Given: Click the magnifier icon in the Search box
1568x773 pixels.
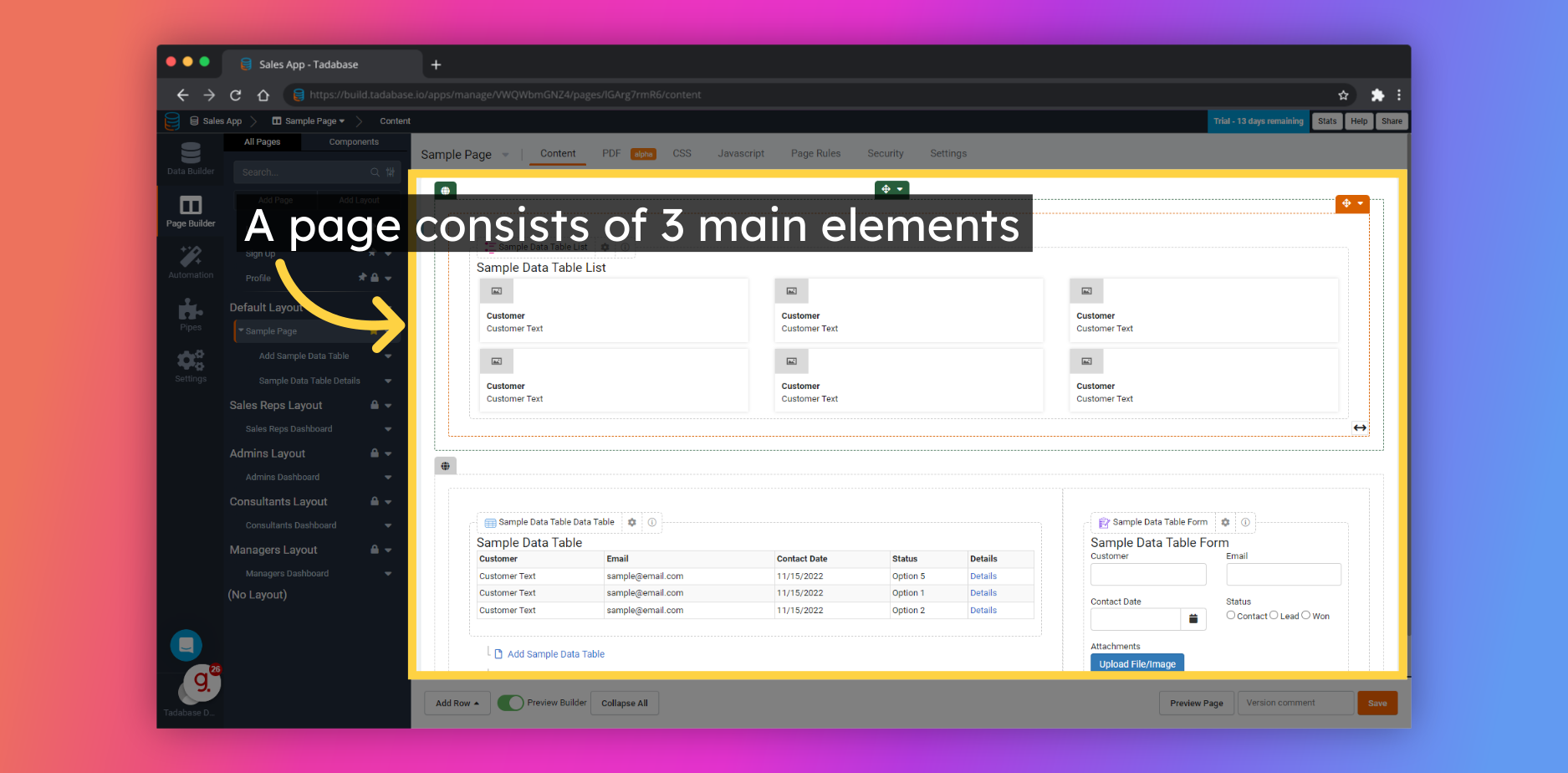Looking at the screenshot, I should 375,172.
